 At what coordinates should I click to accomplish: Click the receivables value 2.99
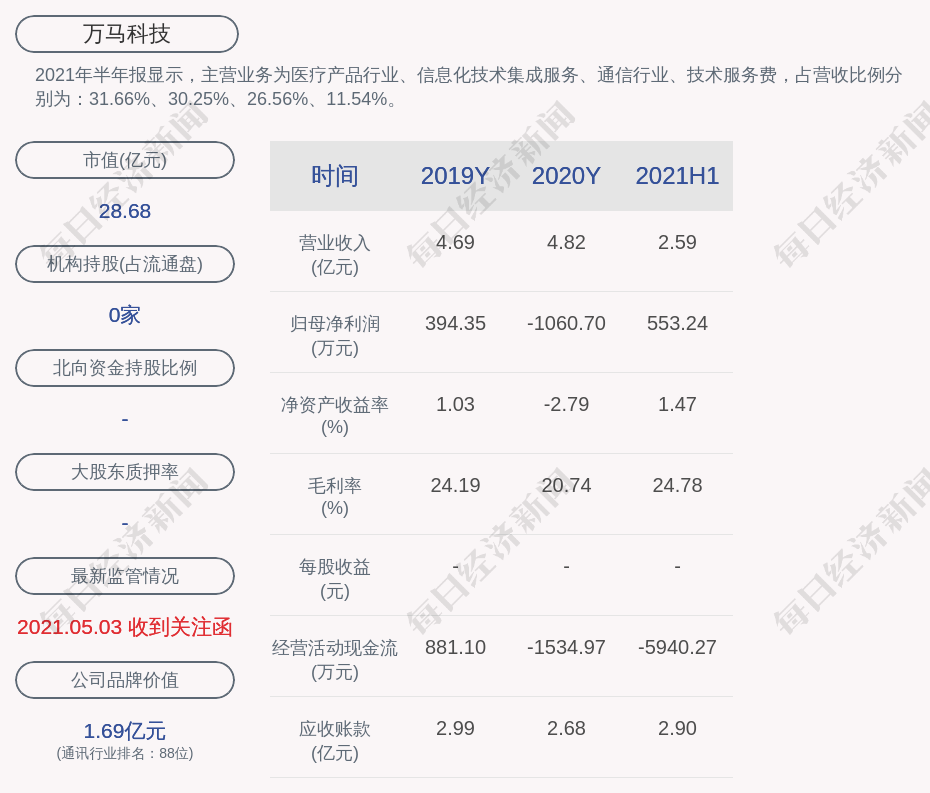click(455, 728)
